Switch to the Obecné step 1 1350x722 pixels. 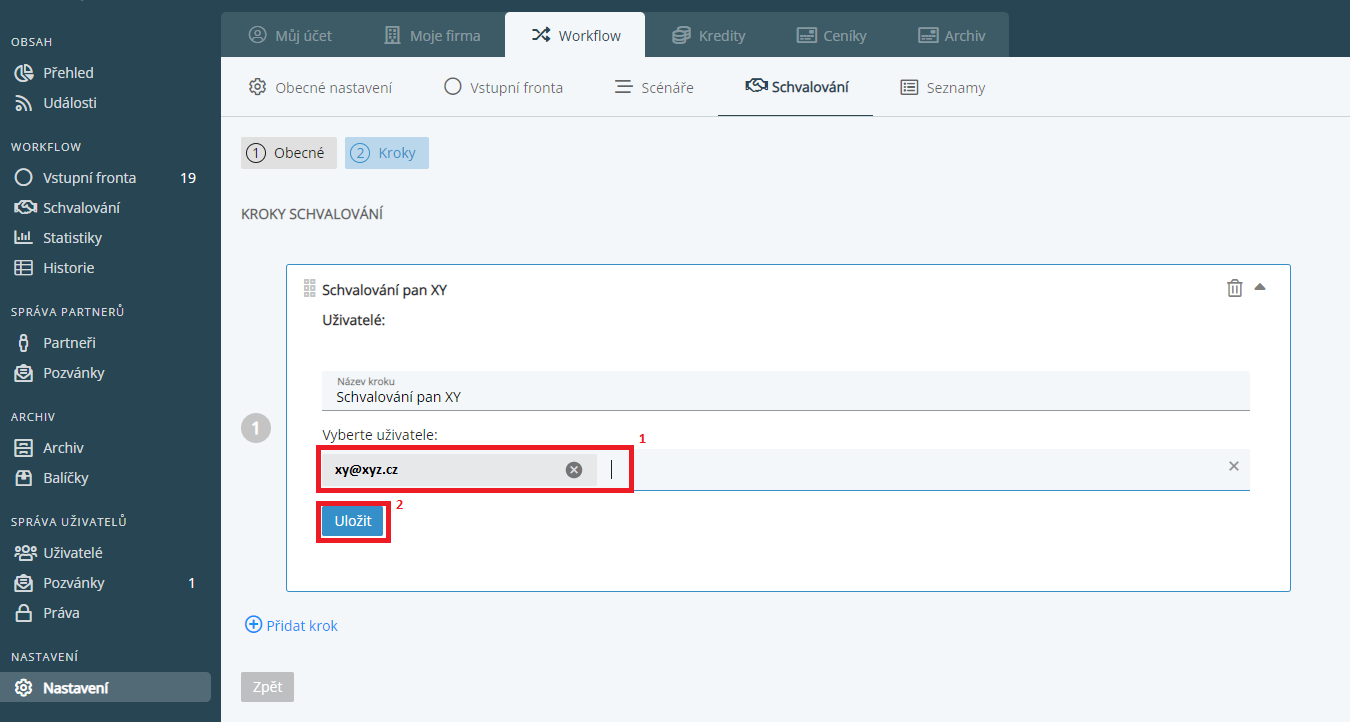[x=288, y=153]
